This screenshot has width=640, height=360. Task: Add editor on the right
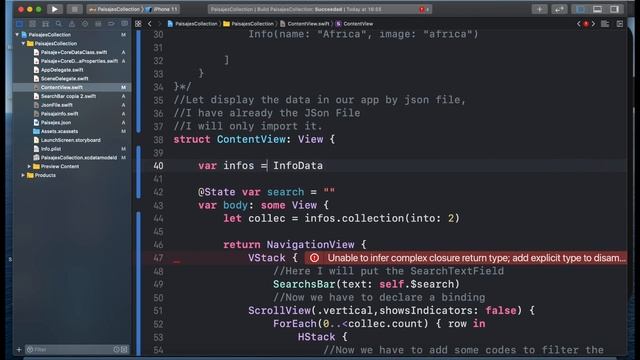click(x=620, y=24)
